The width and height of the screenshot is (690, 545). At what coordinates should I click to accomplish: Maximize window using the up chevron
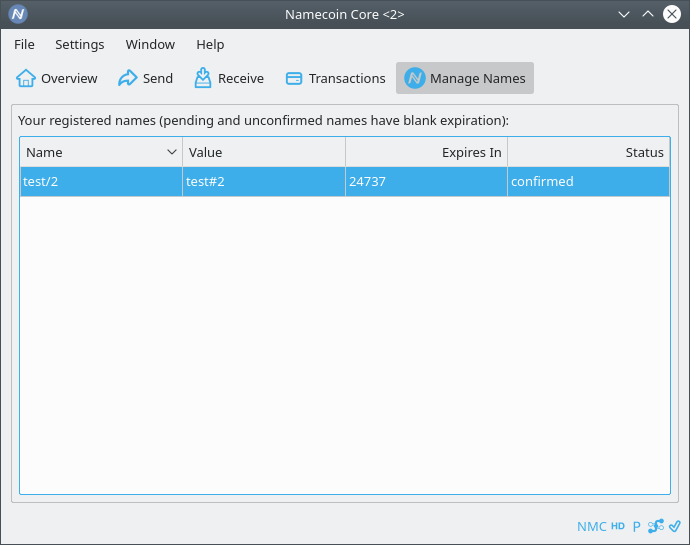click(x=648, y=14)
